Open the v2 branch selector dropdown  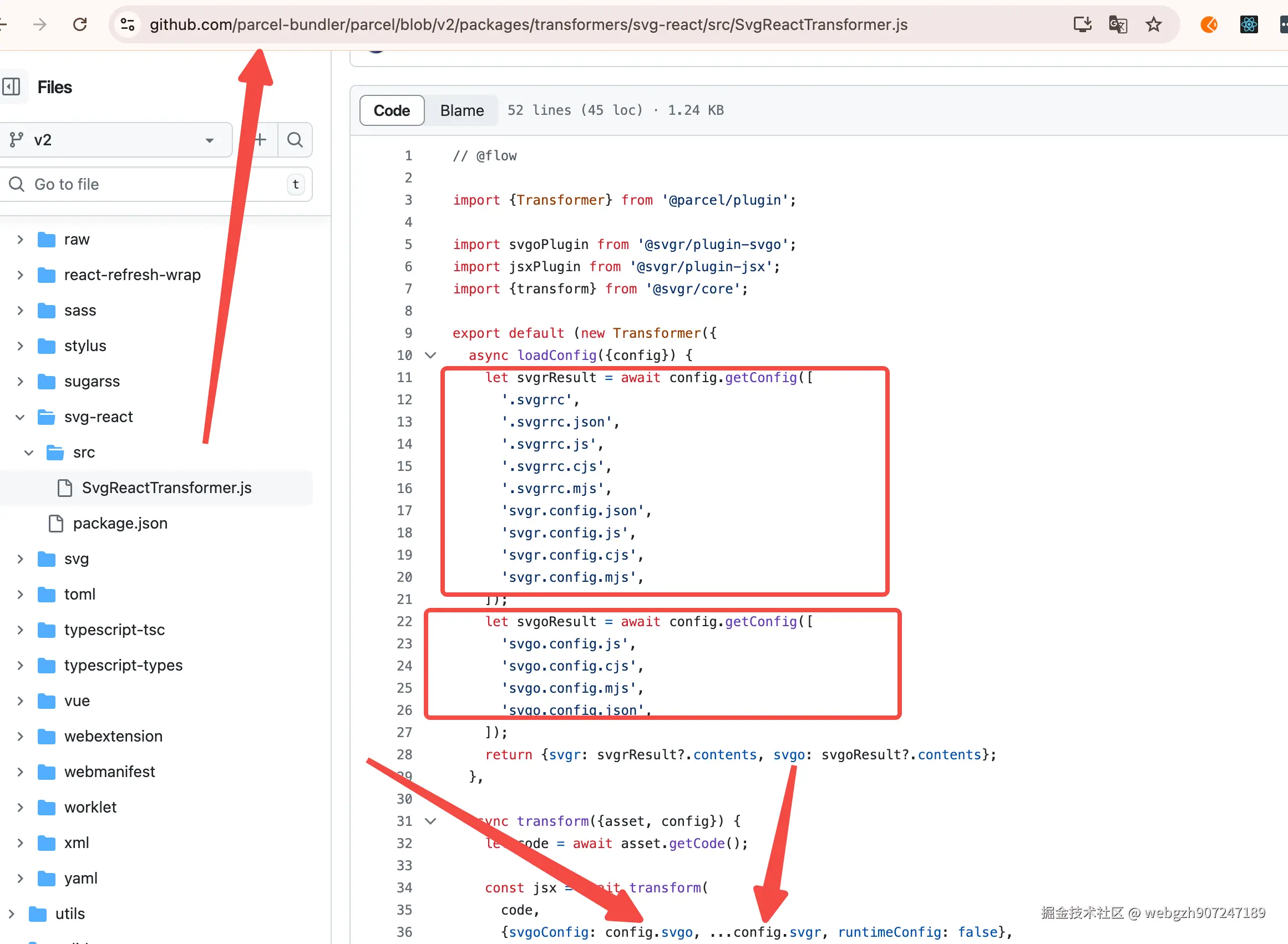click(x=114, y=140)
